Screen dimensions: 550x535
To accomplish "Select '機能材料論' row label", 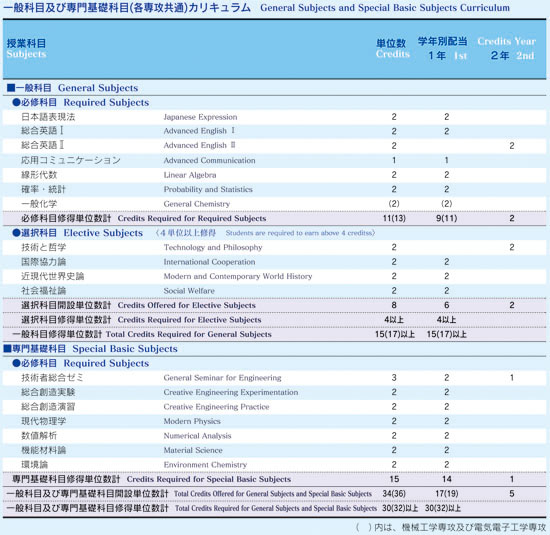I will point(43,450).
